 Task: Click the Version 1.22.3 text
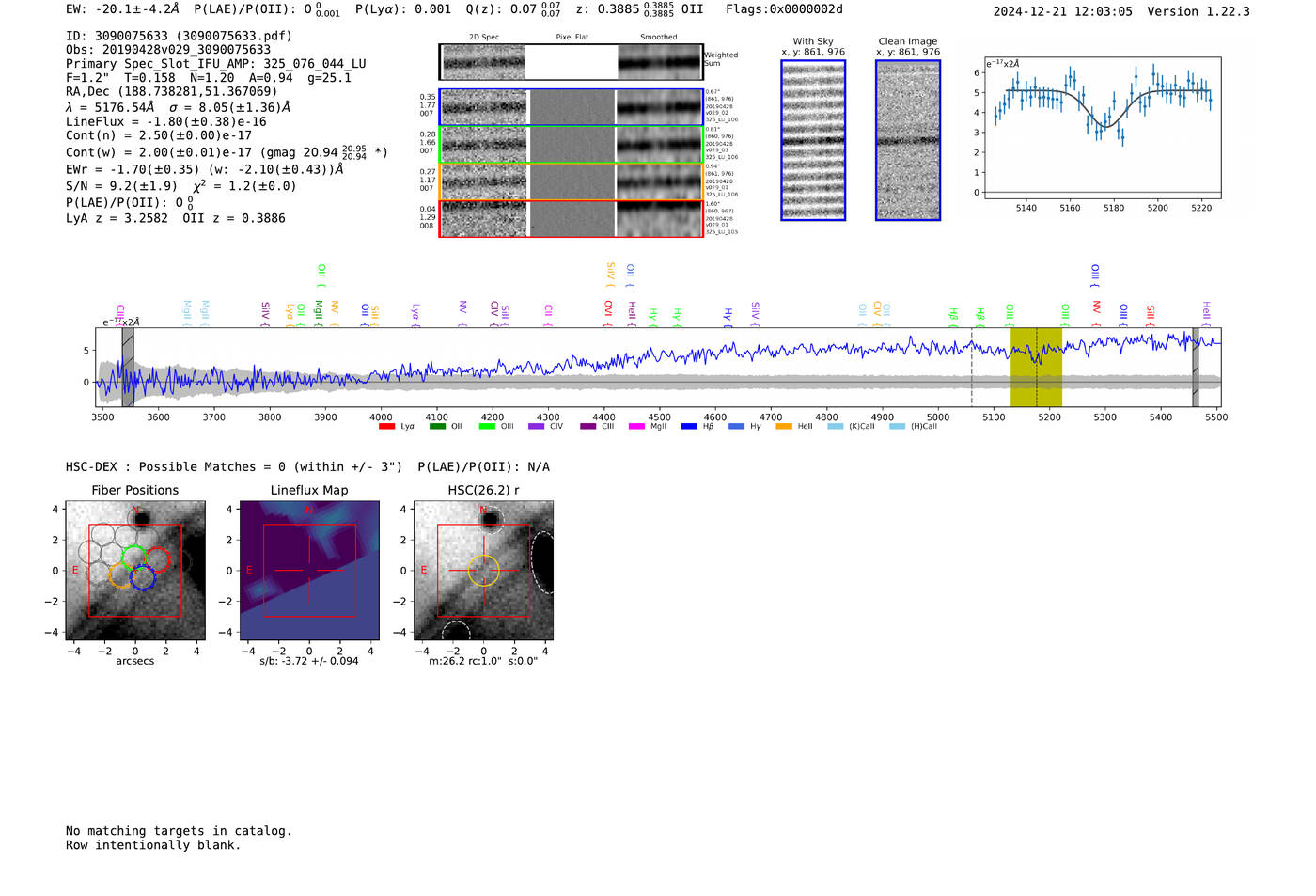[1198, 11]
